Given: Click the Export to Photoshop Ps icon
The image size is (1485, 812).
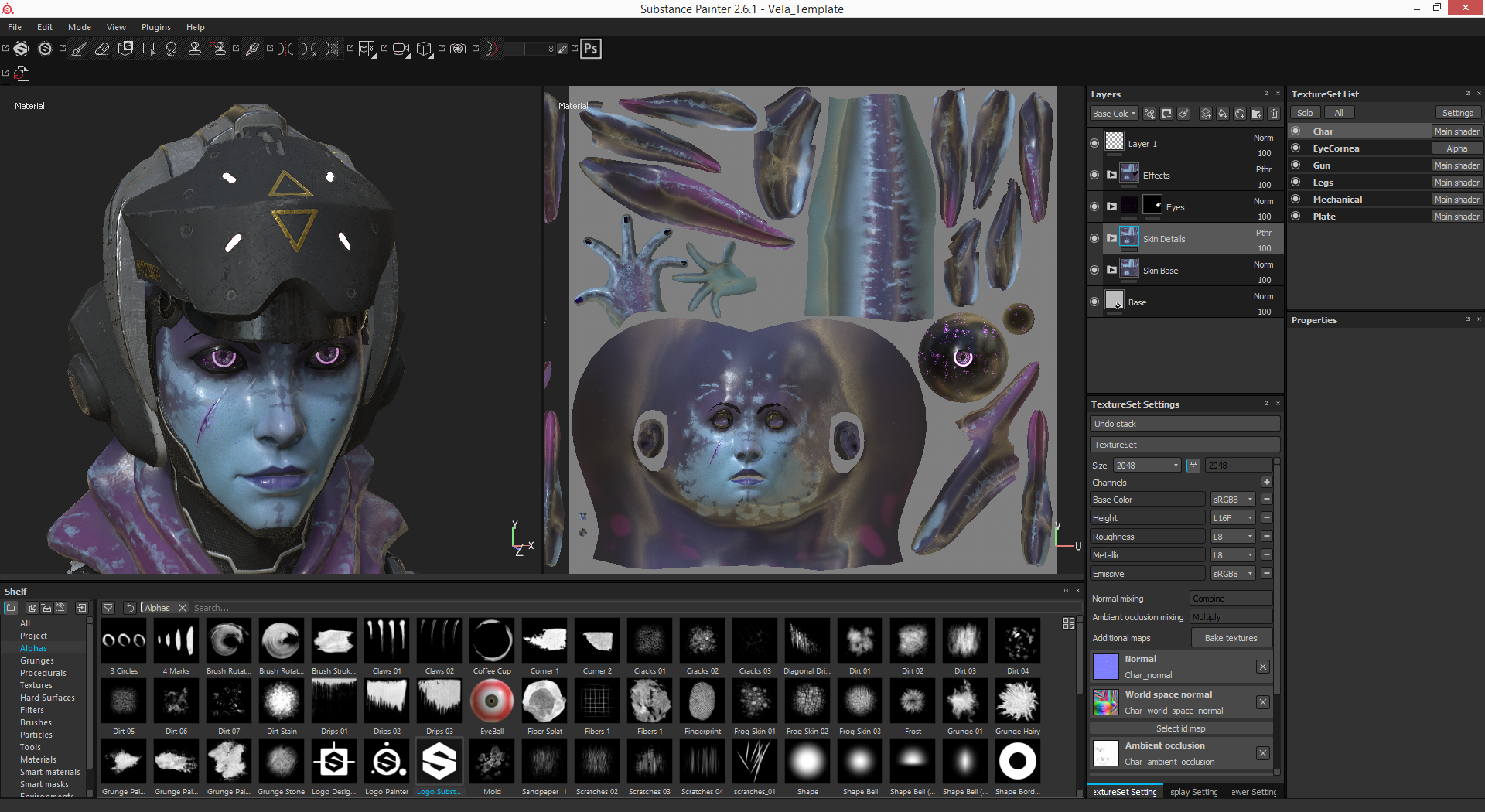Looking at the screenshot, I should (591, 49).
